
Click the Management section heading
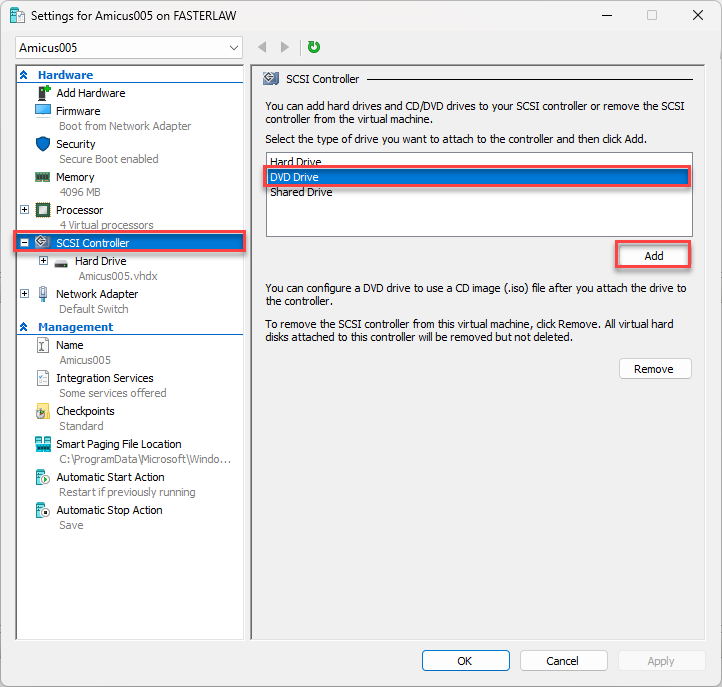pos(76,327)
